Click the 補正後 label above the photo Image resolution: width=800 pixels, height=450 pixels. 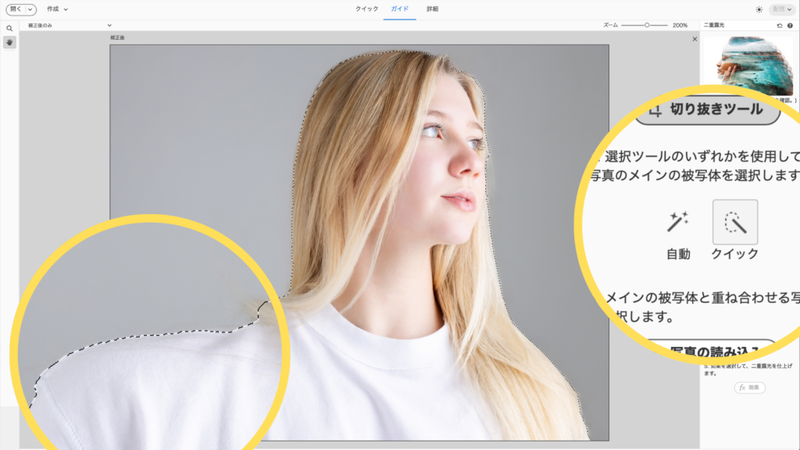click(x=117, y=38)
